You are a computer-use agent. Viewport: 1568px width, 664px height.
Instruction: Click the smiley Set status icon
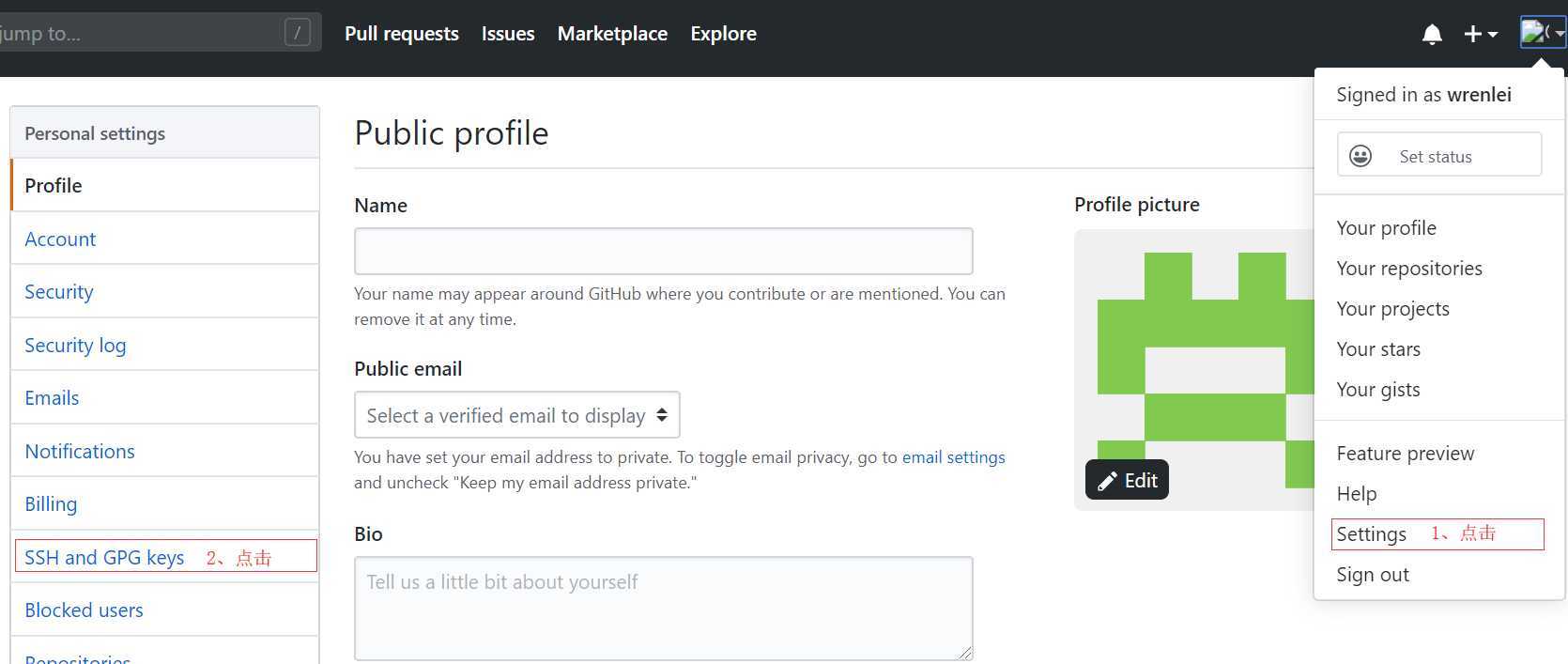pyautogui.click(x=1360, y=156)
